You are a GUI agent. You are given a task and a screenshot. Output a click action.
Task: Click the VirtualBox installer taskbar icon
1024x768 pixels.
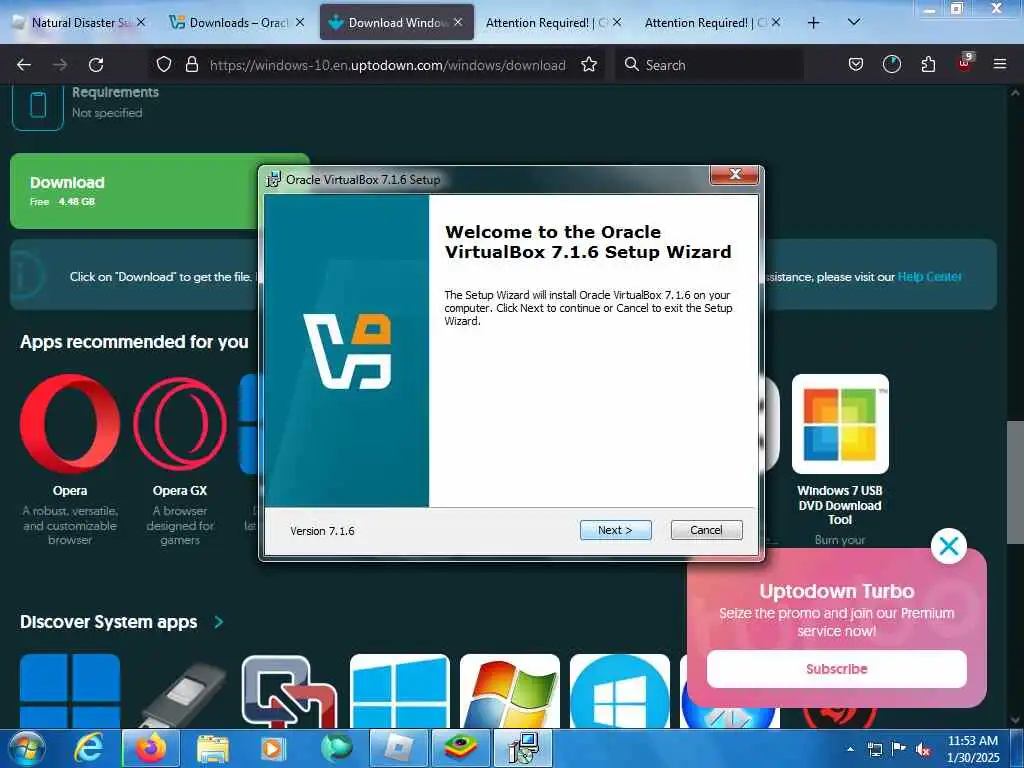coord(523,748)
